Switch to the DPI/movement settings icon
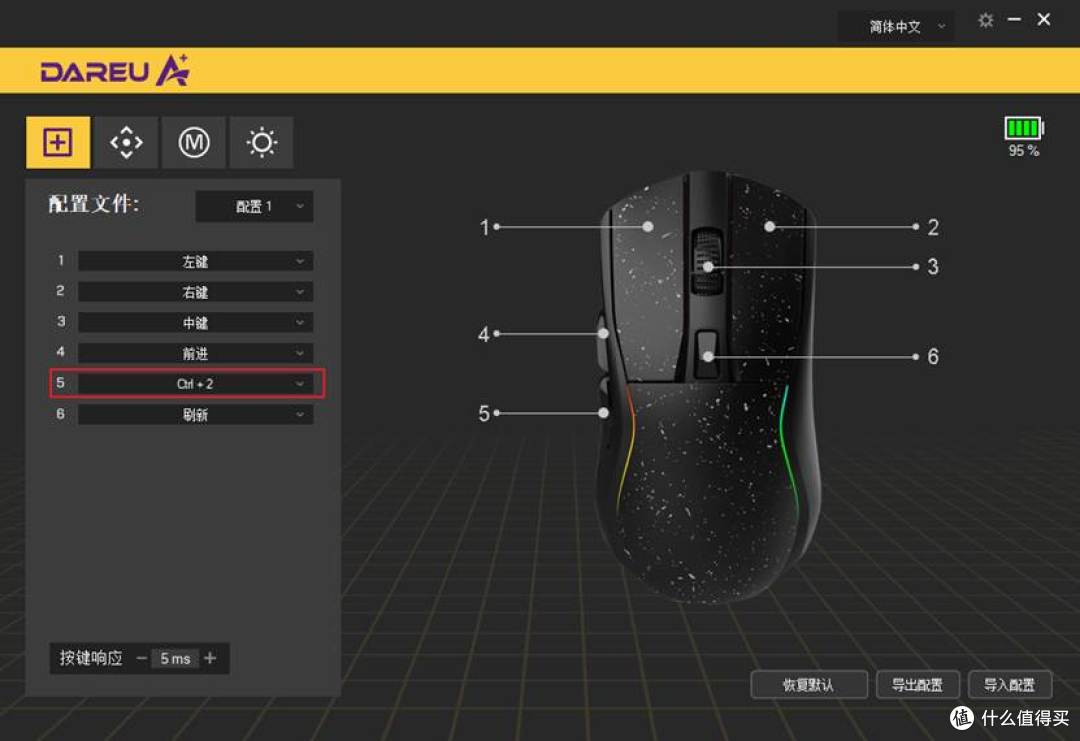This screenshot has width=1080, height=741. tap(126, 143)
